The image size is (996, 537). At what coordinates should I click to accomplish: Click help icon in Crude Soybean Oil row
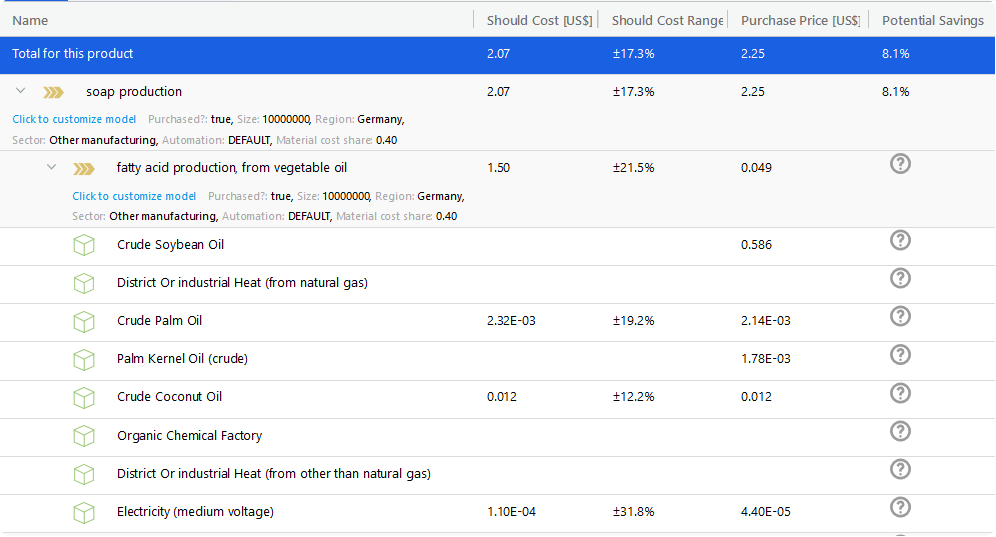click(900, 240)
